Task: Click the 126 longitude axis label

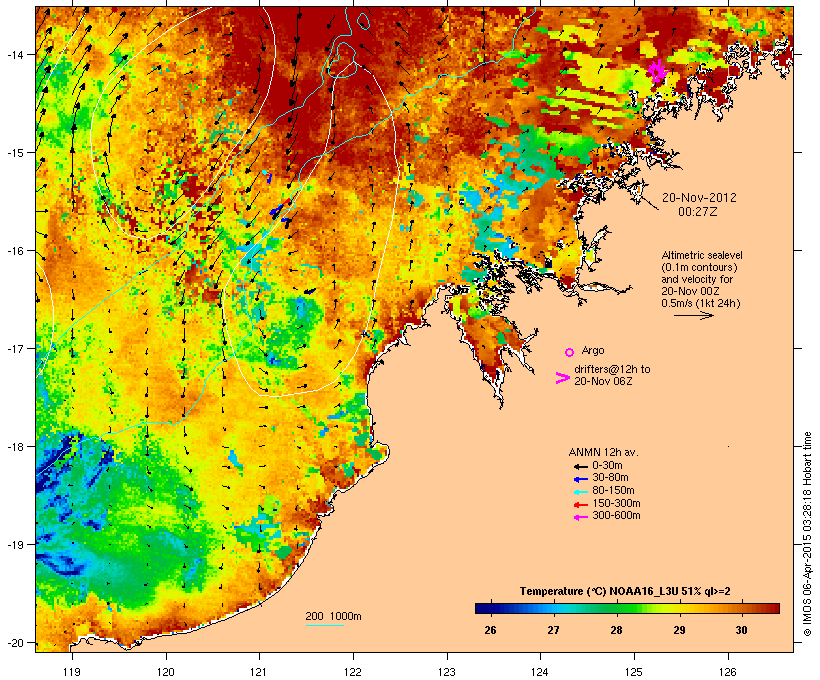Action: point(727,672)
